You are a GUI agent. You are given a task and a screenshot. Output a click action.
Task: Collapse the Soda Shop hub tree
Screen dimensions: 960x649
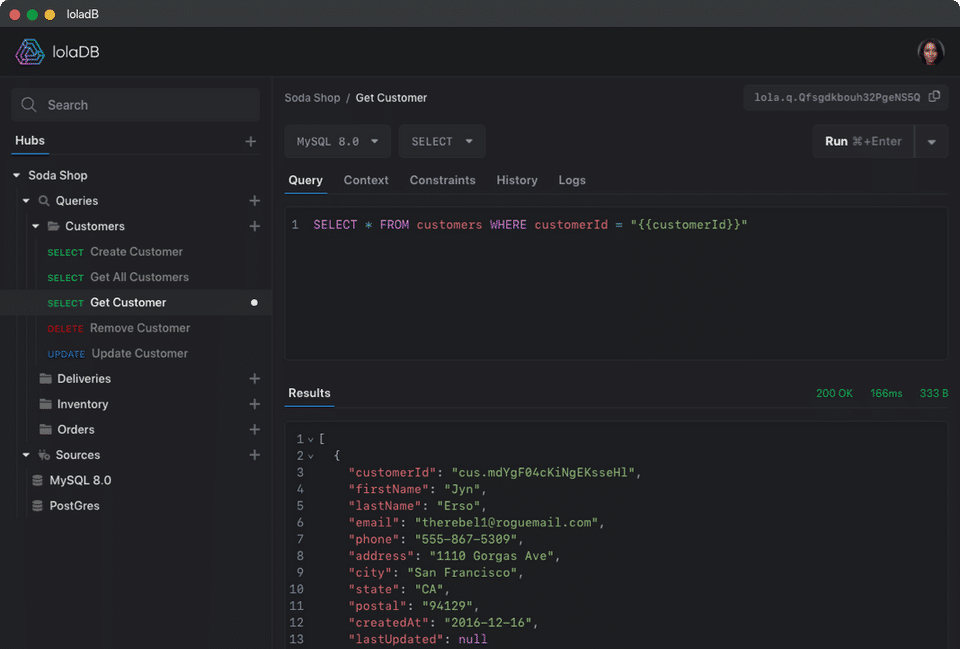point(17,176)
